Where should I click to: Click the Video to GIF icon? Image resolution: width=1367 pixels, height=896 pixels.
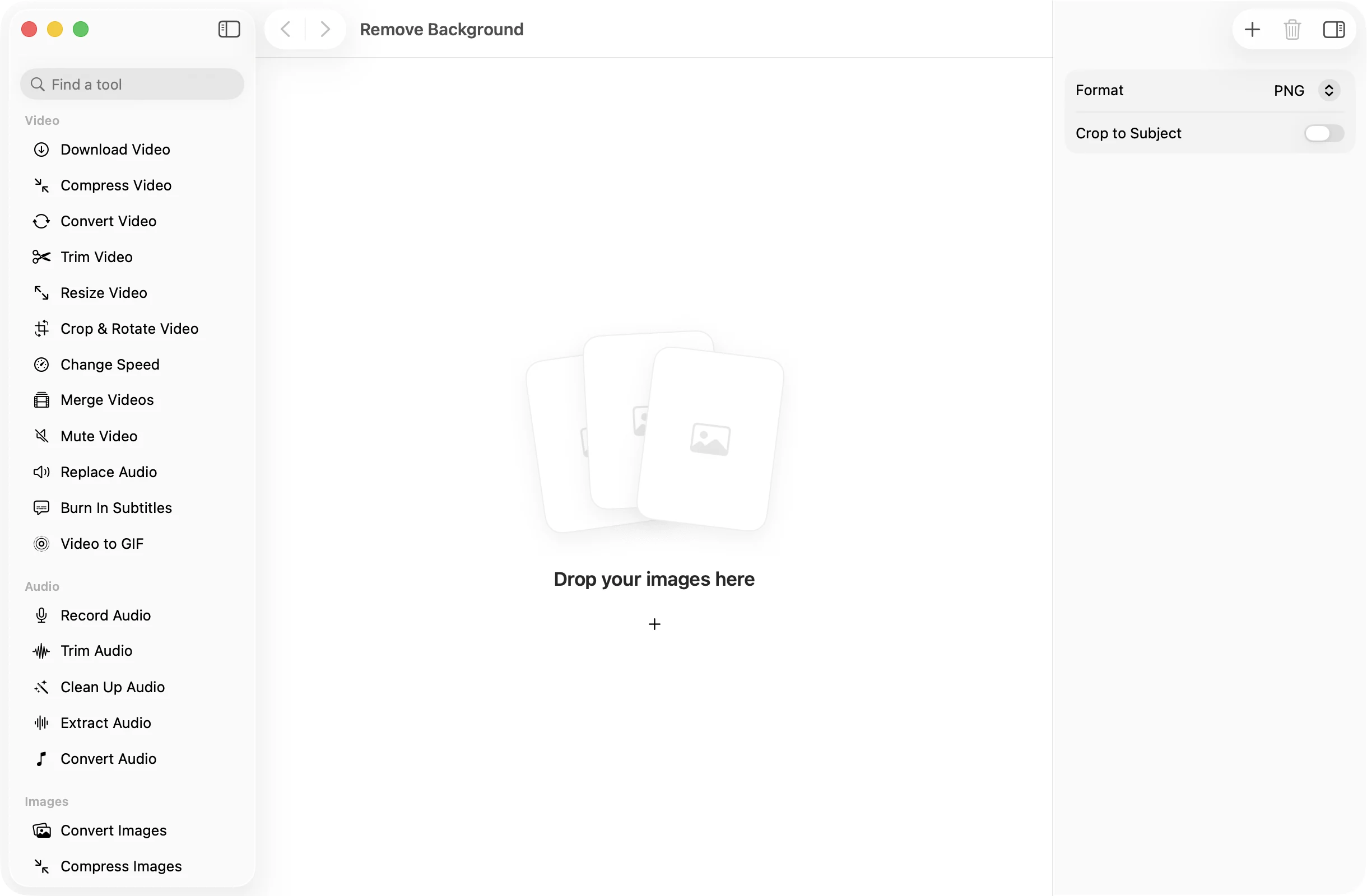pyautogui.click(x=41, y=544)
